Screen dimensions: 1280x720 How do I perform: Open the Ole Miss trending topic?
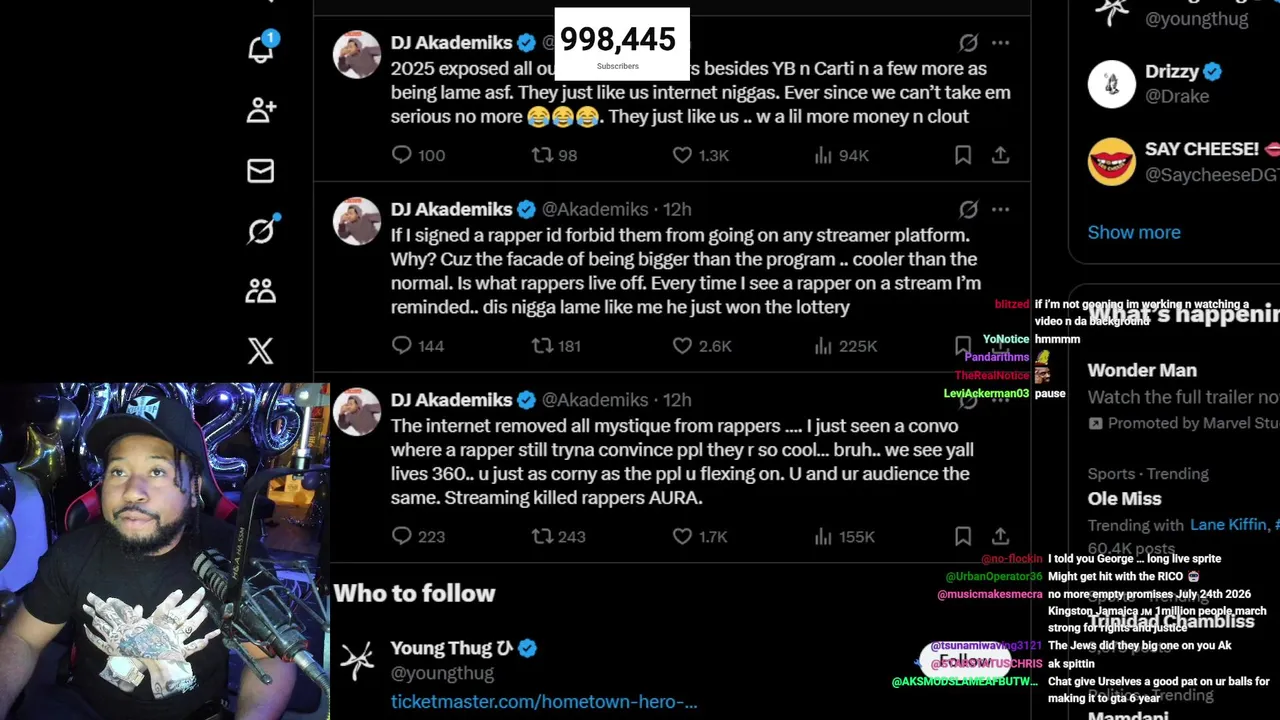(x=1124, y=498)
